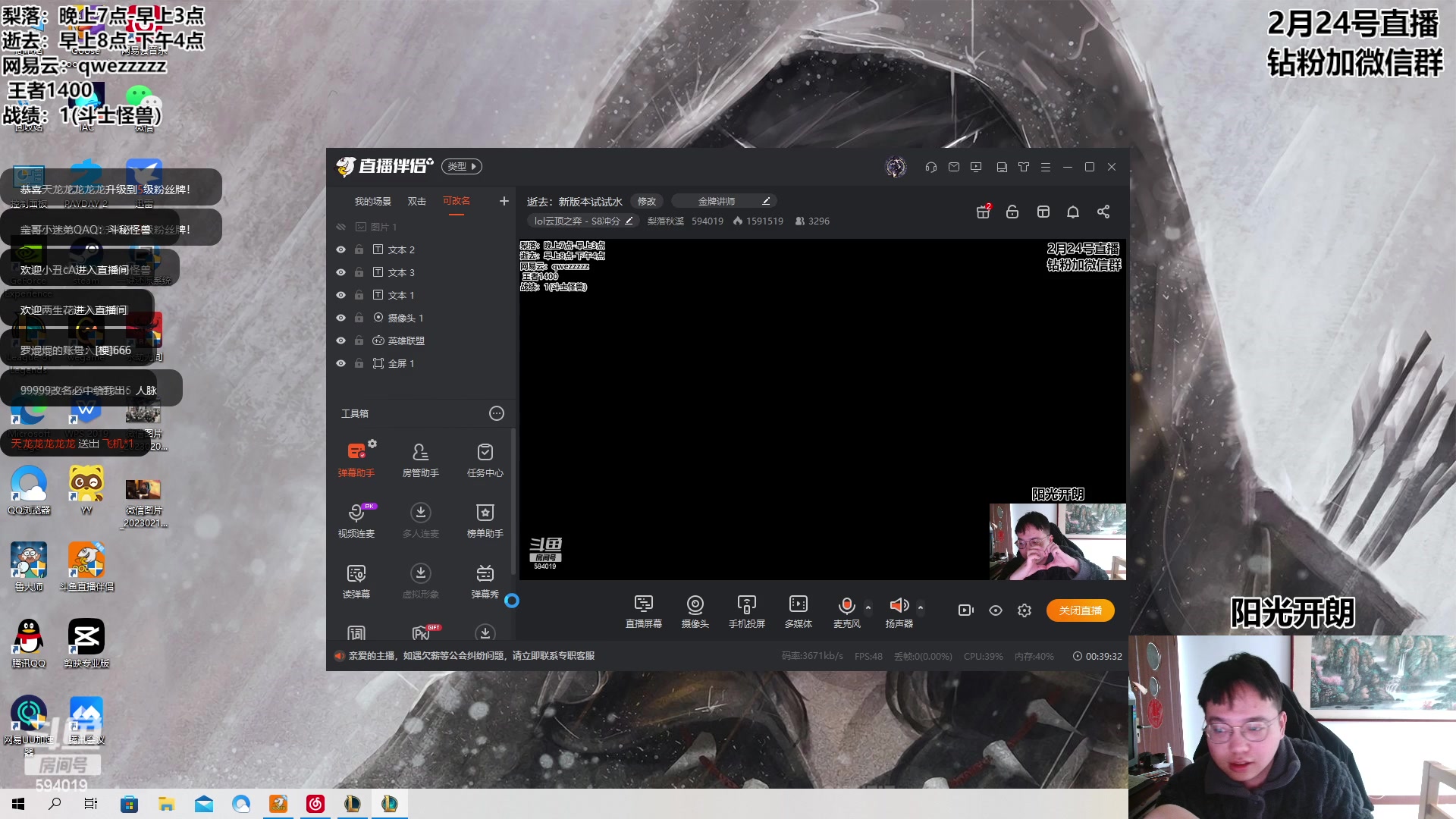Viewport: 1456px width, 819px height.
Task: Hide the 文本 3 layer
Action: [340, 272]
